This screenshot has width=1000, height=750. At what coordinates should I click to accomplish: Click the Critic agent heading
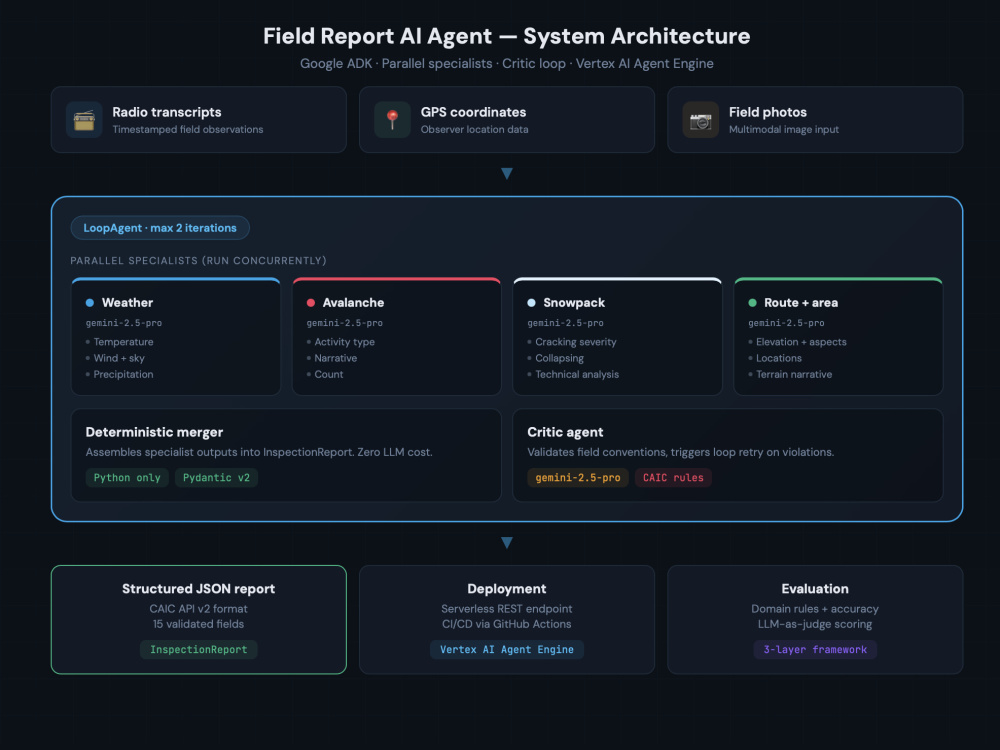pos(565,432)
